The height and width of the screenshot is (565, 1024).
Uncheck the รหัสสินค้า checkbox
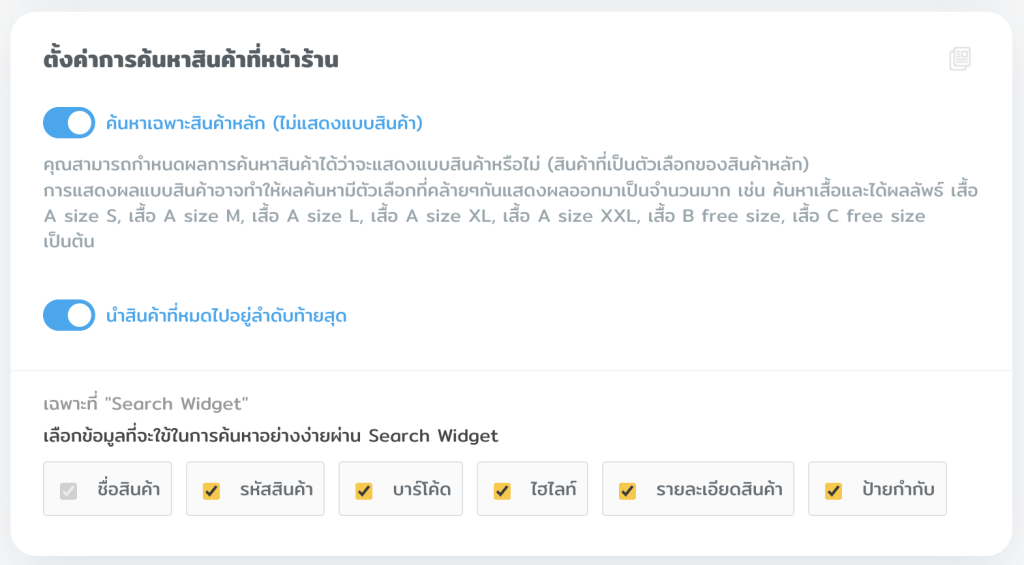[x=211, y=490]
